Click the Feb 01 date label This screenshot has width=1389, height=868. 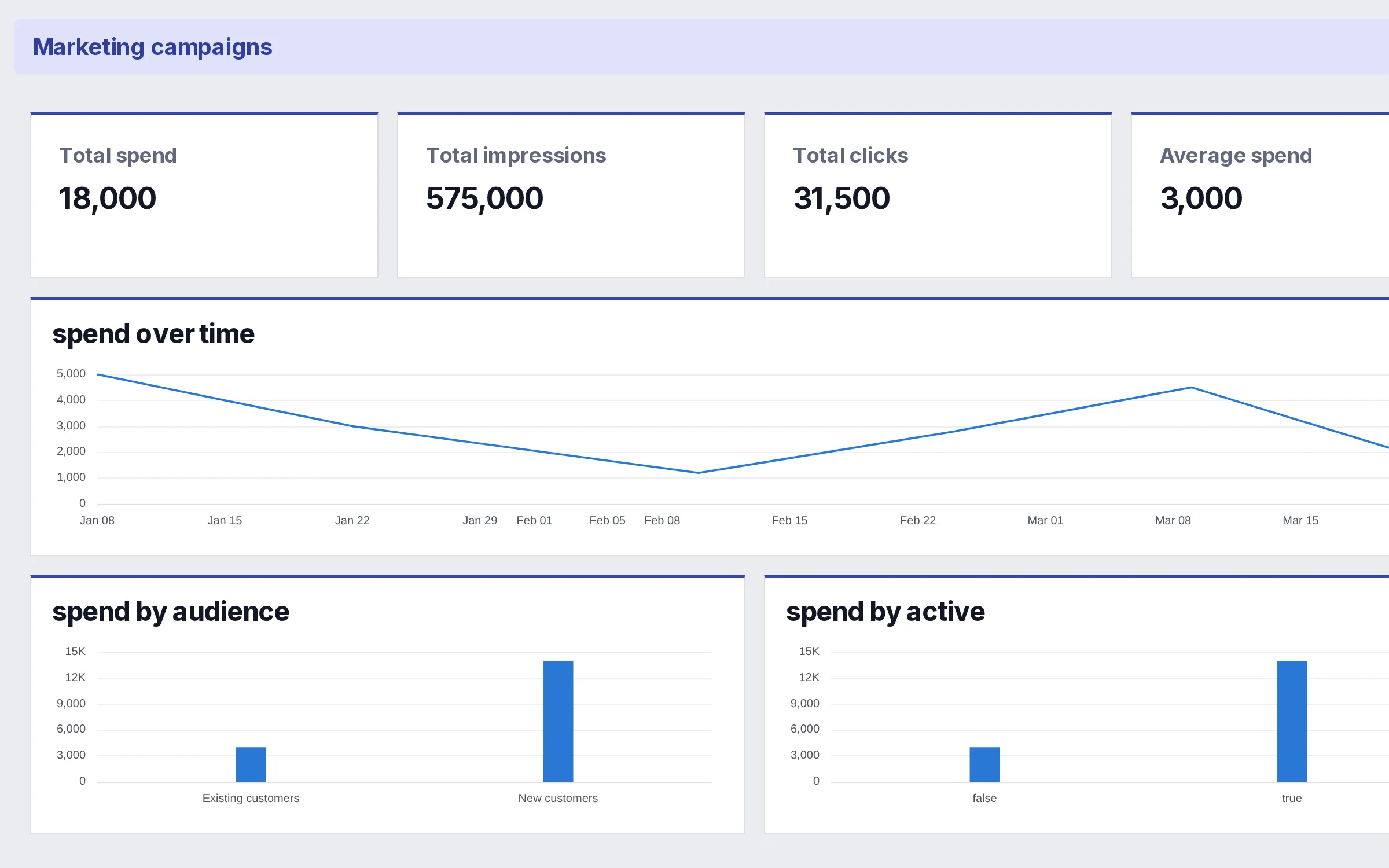(534, 520)
